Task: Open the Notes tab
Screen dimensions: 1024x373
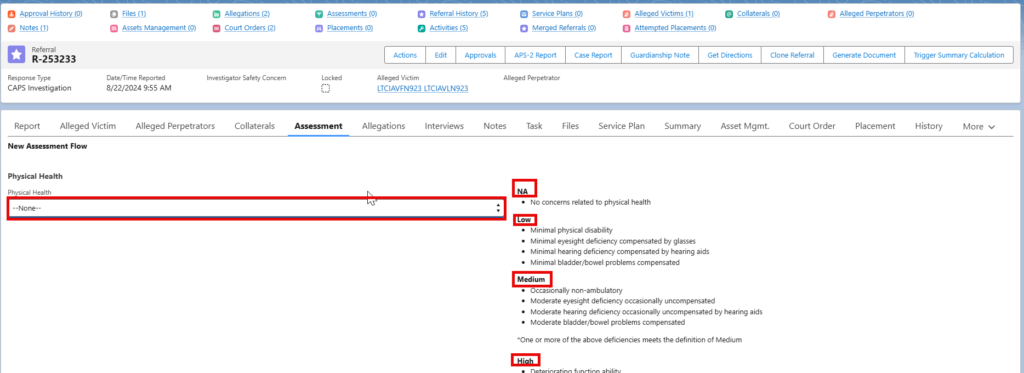Action: [x=494, y=126]
